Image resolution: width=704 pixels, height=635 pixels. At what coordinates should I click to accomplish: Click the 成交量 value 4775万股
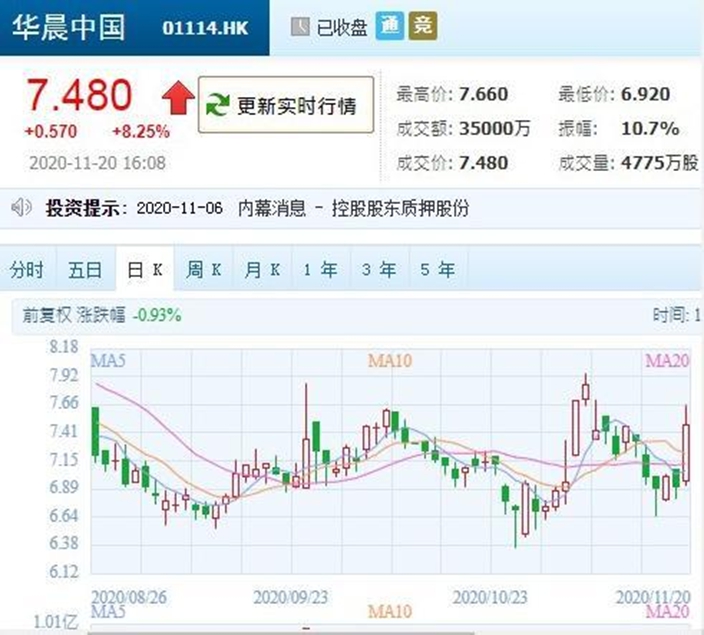click(x=660, y=163)
